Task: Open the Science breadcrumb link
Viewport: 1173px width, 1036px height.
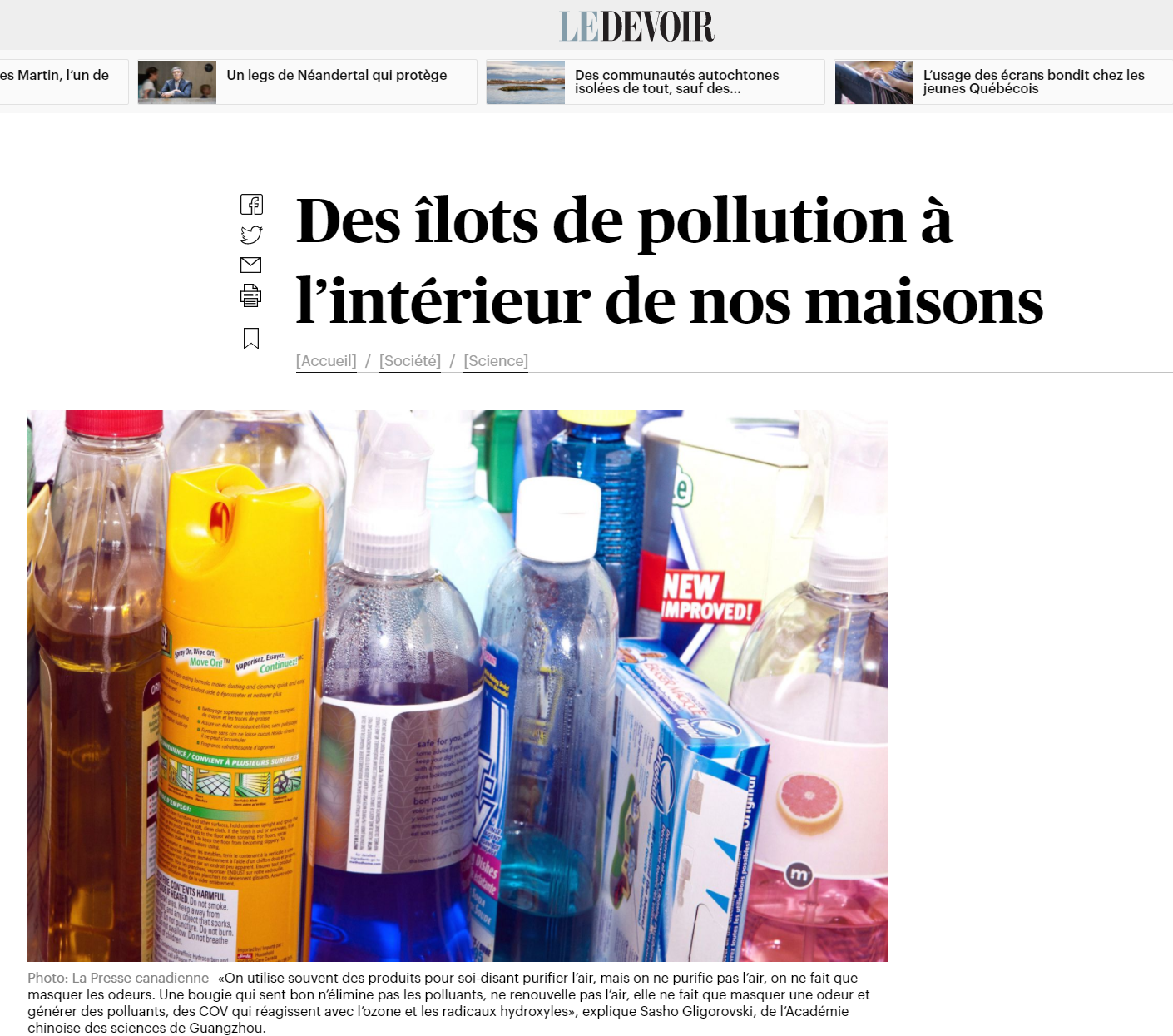Action: coord(496,361)
